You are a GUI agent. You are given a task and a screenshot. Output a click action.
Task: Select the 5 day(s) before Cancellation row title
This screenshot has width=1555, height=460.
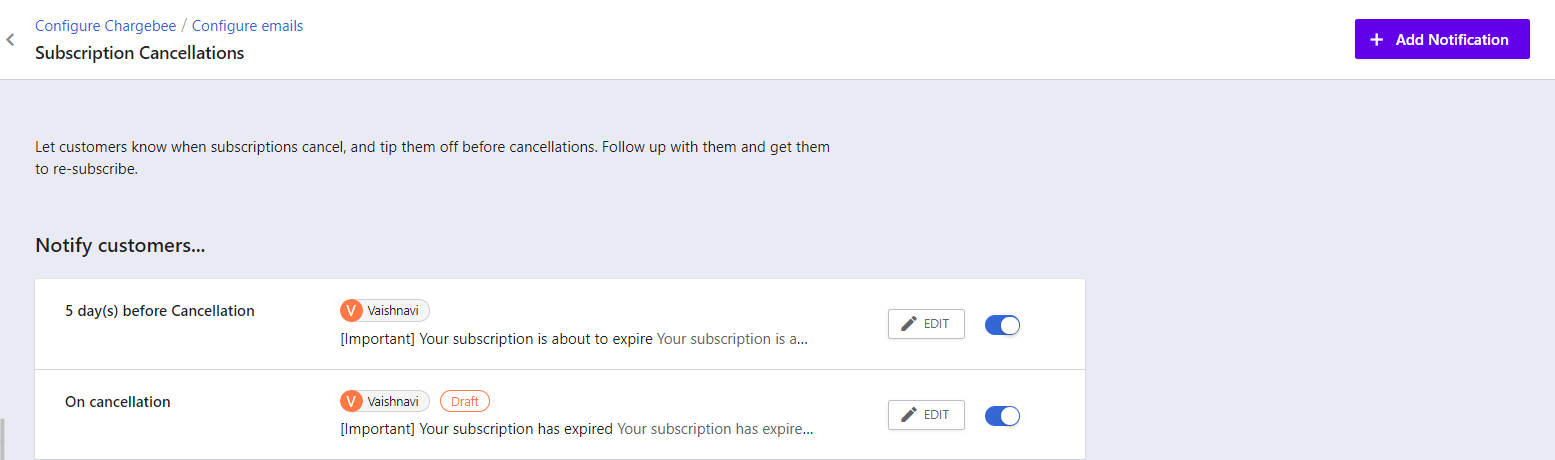coord(160,311)
